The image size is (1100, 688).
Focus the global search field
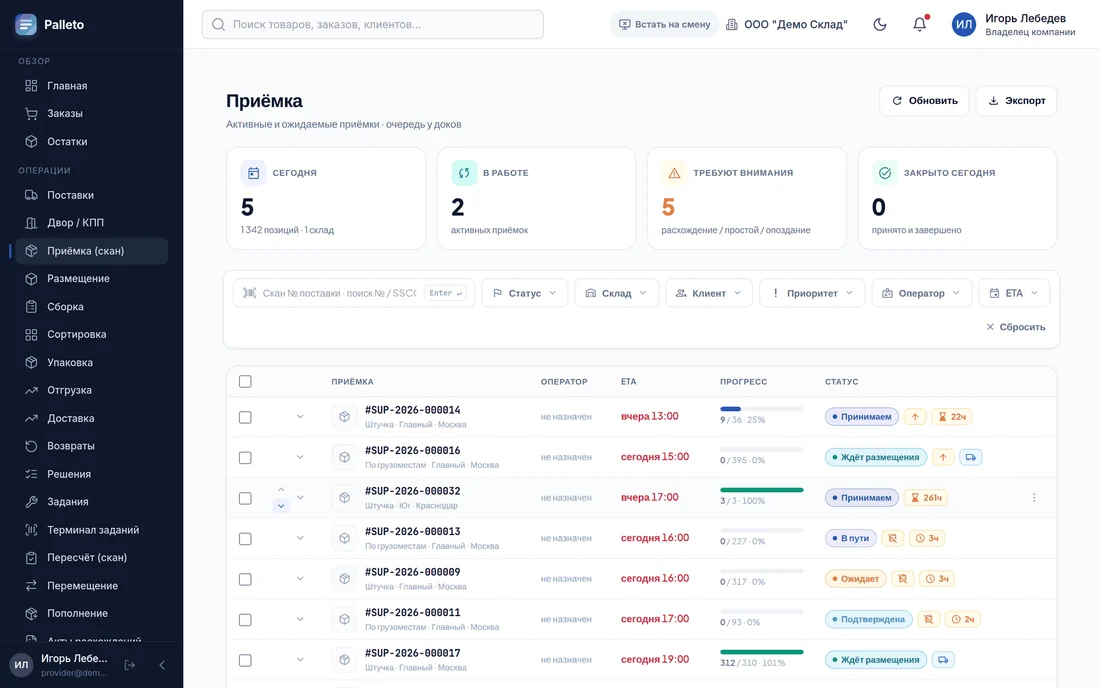click(x=373, y=25)
